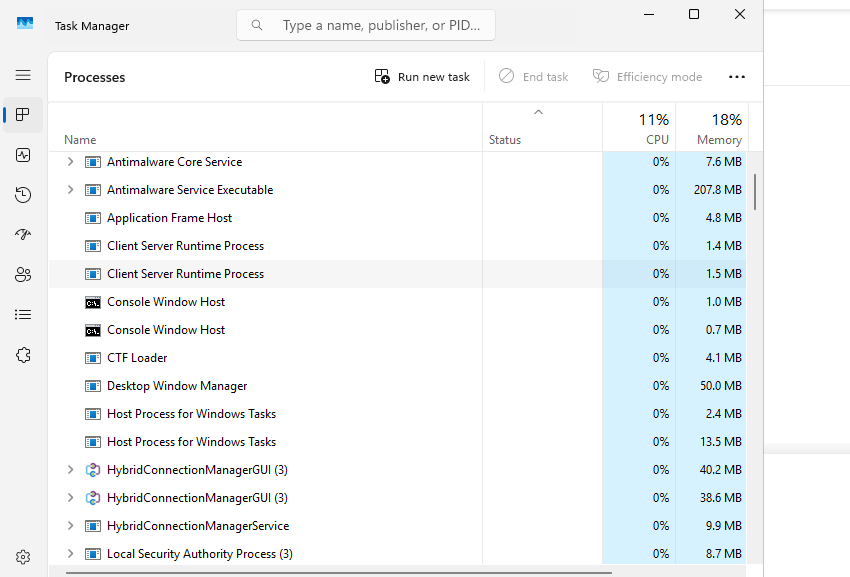Select Host Process for Windows Tasks 2.4 MB row
This screenshot has width=850, height=577.
(x=397, y=414)
